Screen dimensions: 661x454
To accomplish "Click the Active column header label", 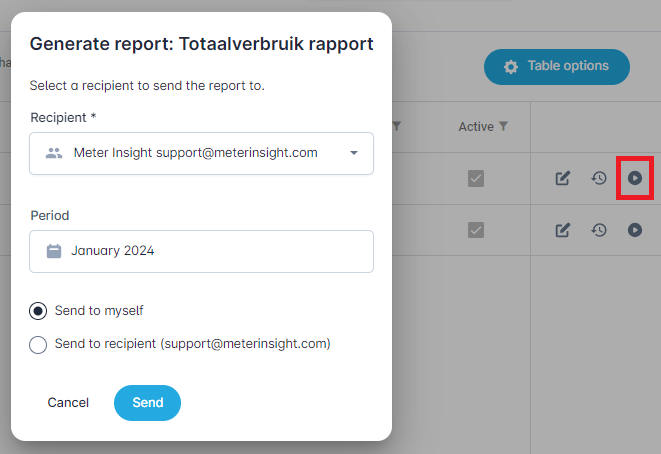I will click(x=475, y=126).
